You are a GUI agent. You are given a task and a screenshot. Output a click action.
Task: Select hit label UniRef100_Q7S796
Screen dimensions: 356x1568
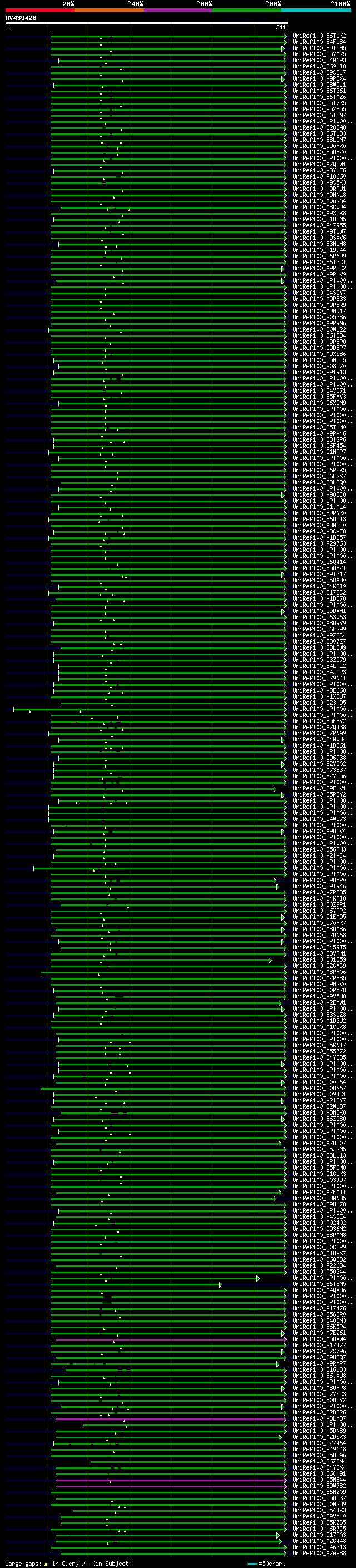(319, 1351)
